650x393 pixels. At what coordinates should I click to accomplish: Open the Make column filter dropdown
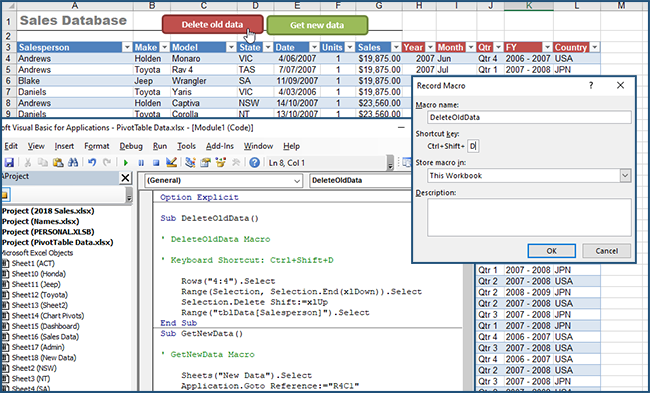(165, 47)
